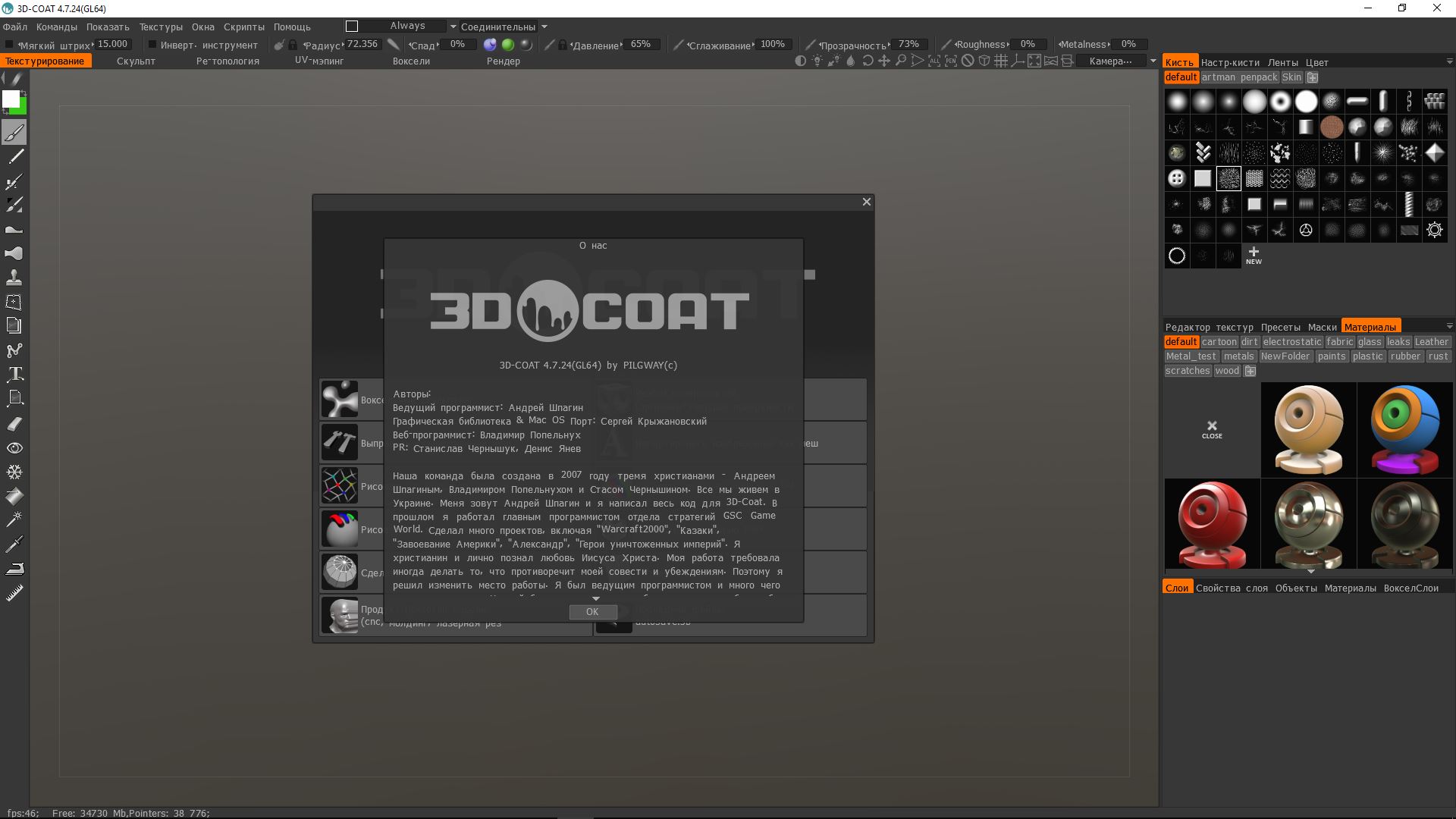Click OK in the About dialog

(x=592, y=612)
